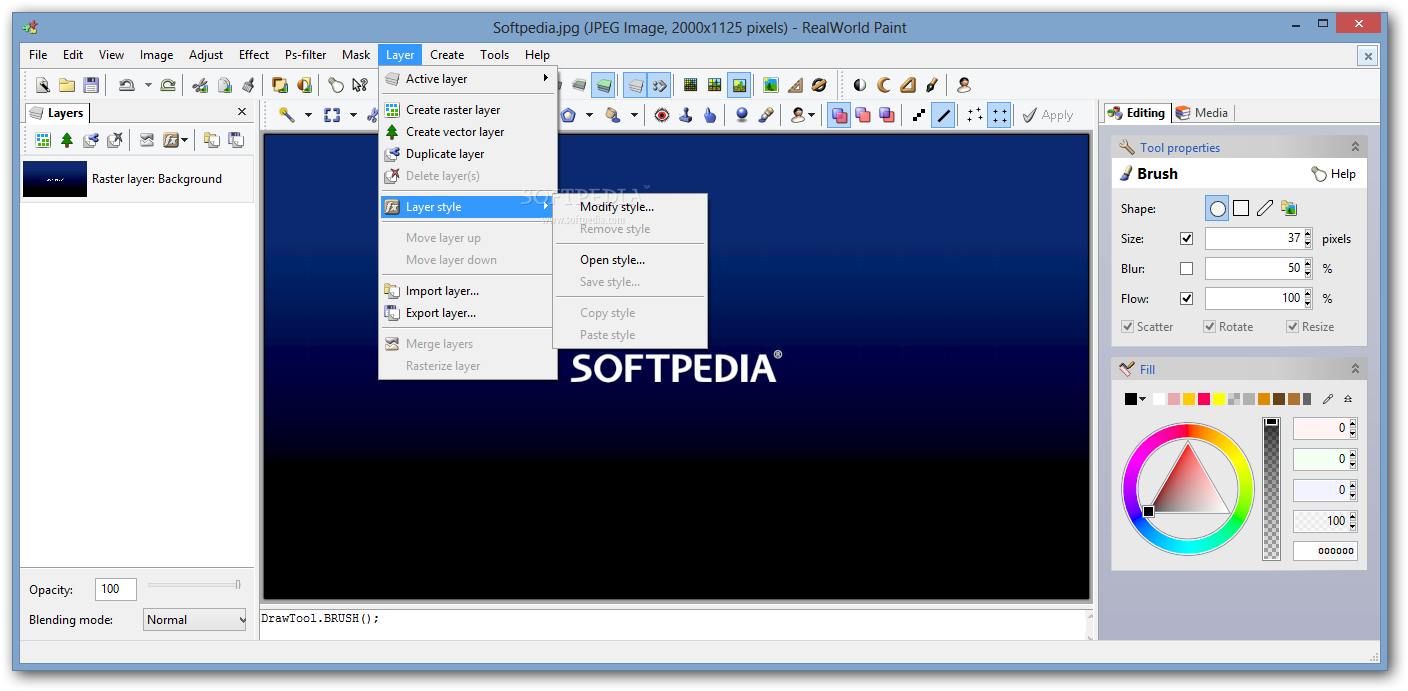Select the brush tool in toolbar
The height and width of the screenshot is (691, 1408).
(766, 115)
